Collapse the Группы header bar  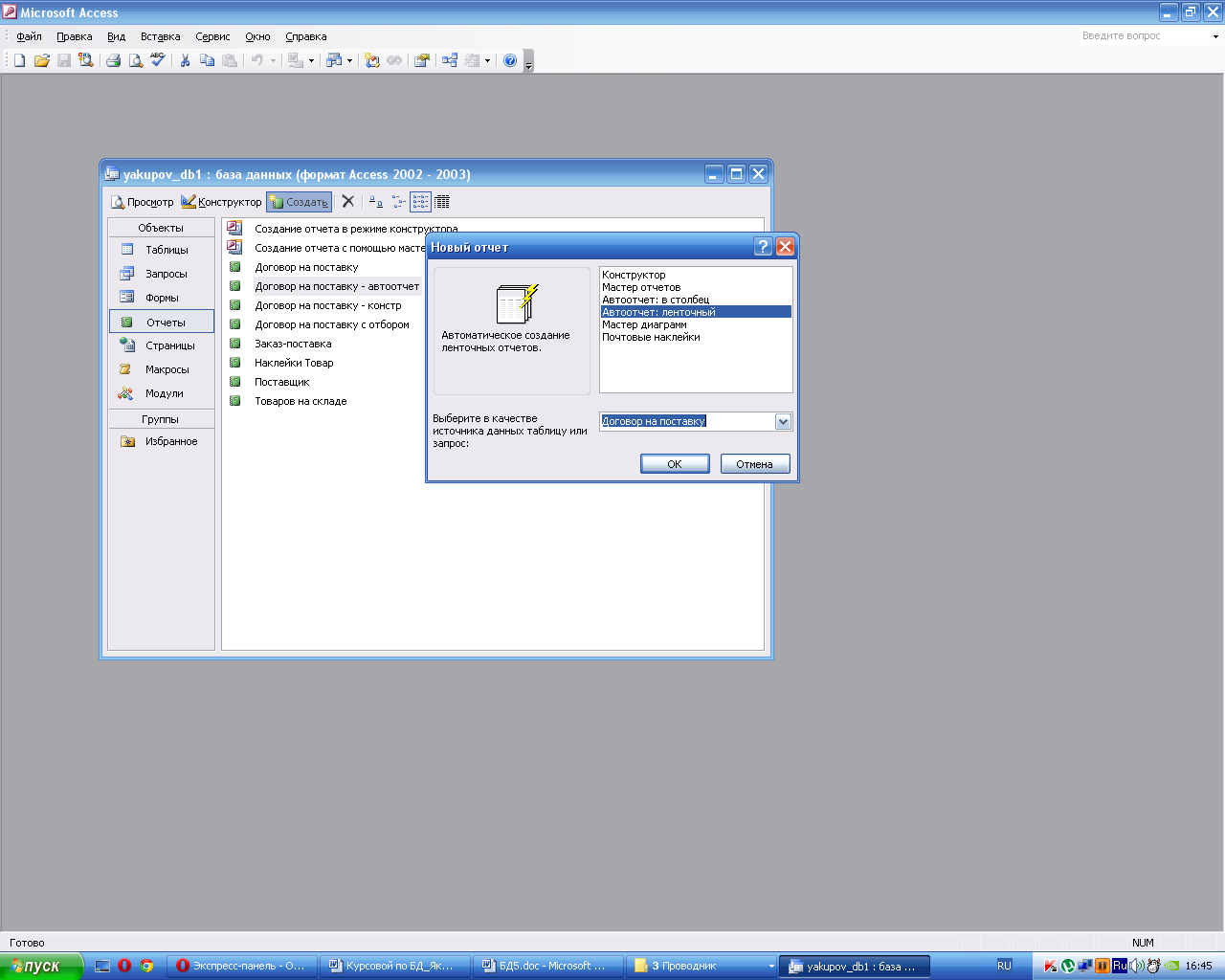(x=161, y=419)
